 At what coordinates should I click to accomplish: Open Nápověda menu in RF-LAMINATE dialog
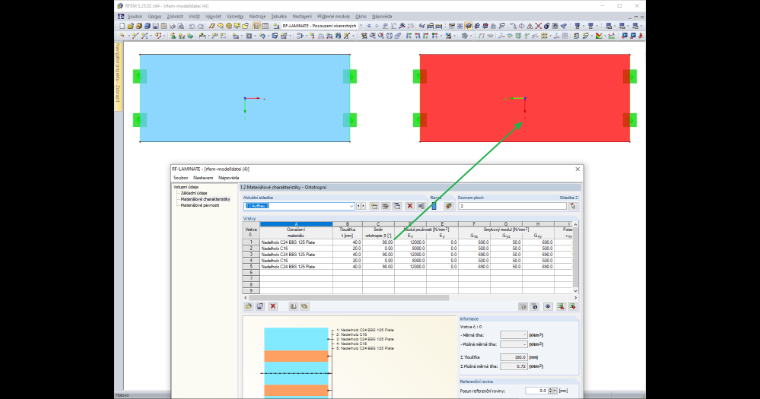[x=228, y=178]
